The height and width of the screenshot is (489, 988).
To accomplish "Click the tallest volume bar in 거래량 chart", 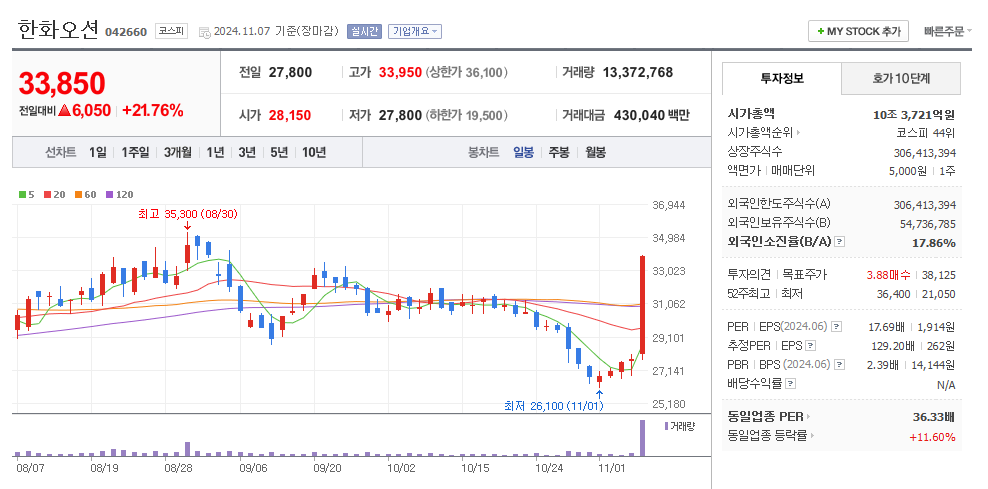I will tap(642, 438).
